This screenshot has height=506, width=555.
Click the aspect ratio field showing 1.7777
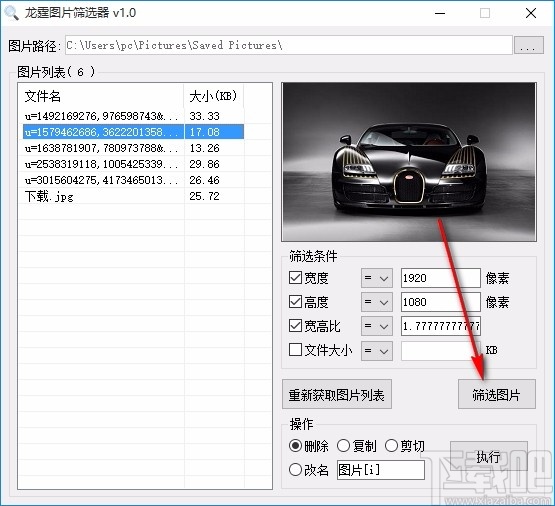(x=441, y=326)
